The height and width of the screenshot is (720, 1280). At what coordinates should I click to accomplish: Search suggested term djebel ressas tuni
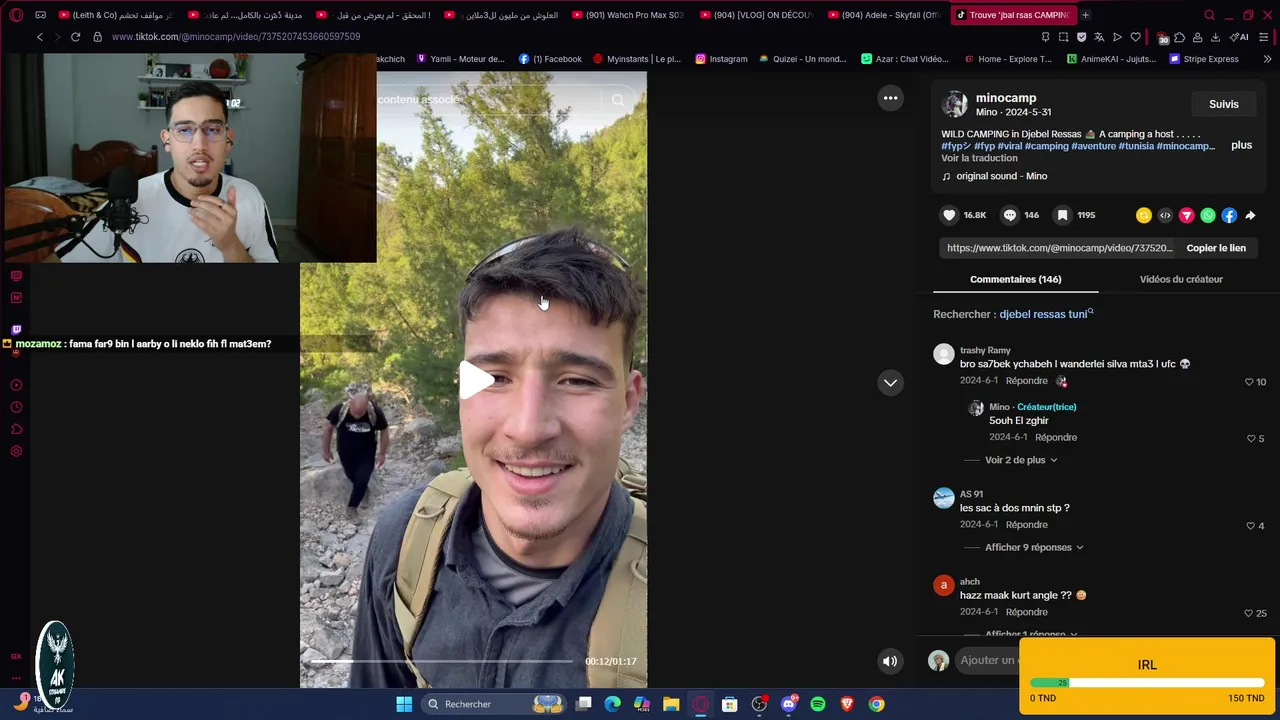click(1046, 314)
